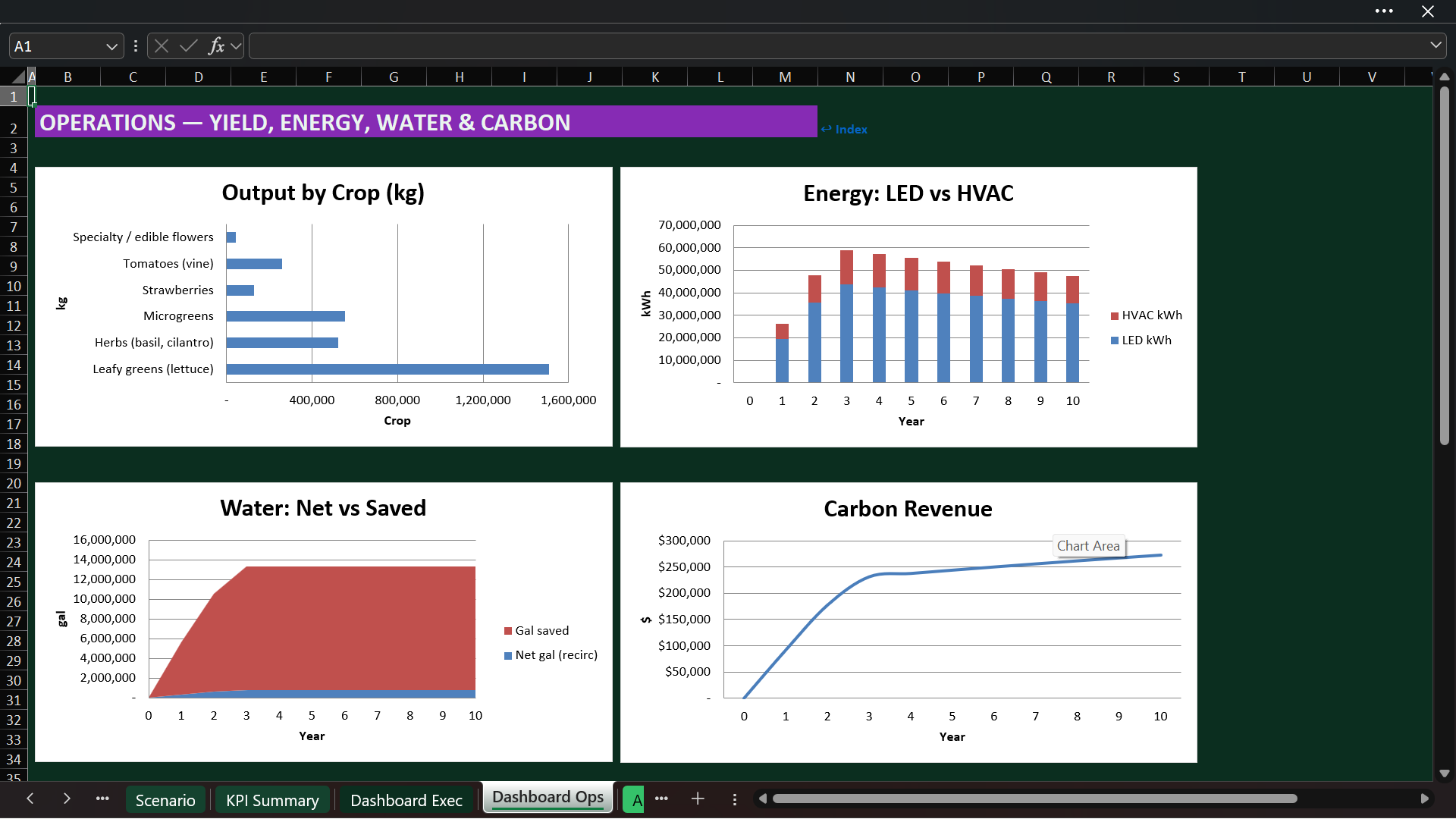Switch to the KPI Summary tab
Image resolution: width=1456 pixels, height=819 pixels.
[272, 801]
